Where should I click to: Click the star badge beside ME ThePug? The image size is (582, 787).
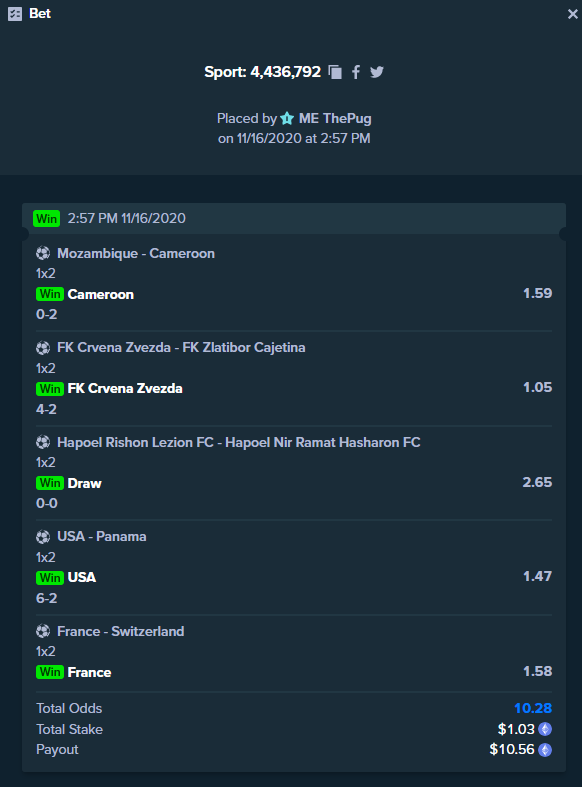(x=287, y=118)
